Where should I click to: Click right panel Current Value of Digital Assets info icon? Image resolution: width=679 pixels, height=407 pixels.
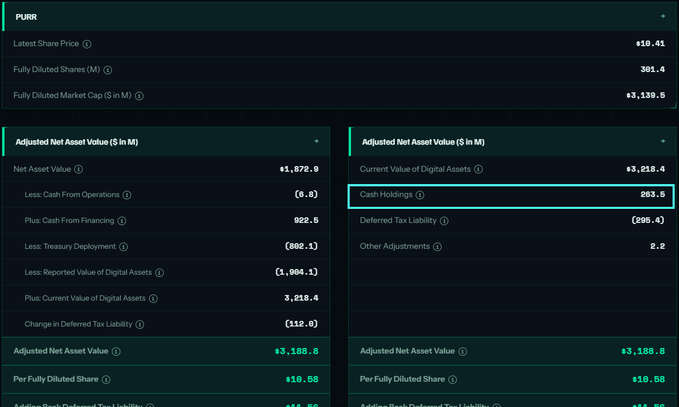point(479,169)
